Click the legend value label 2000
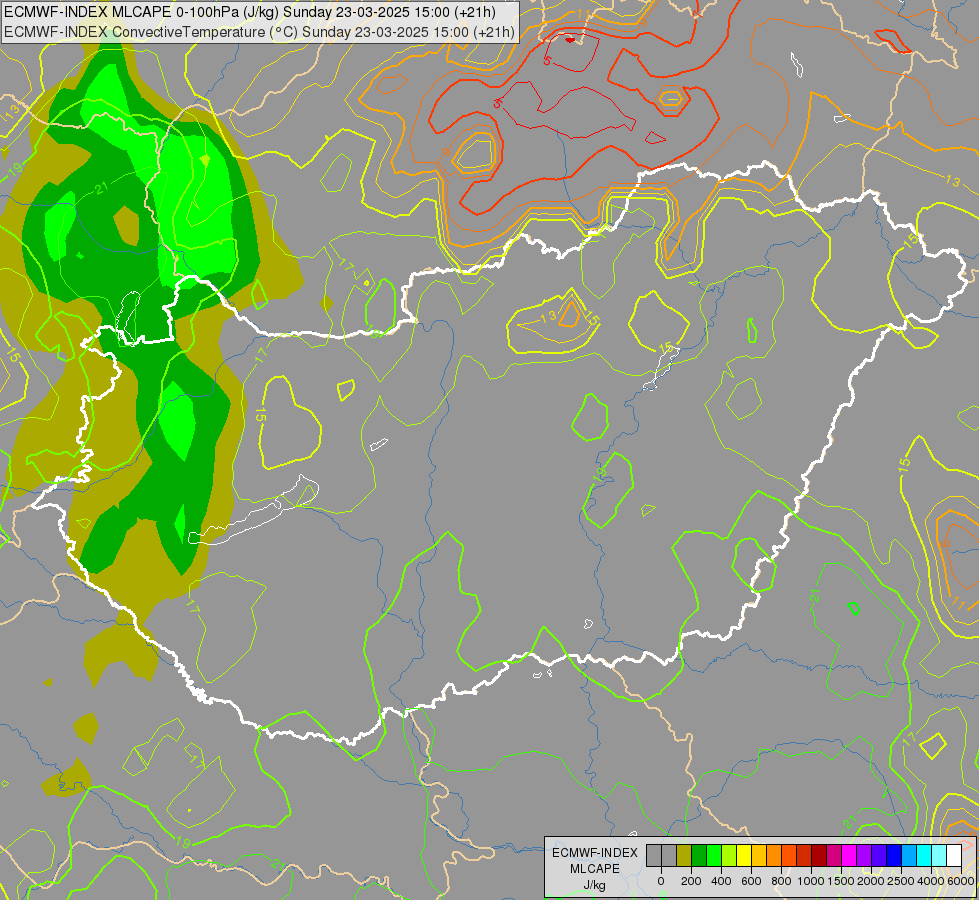979x900 pixels. pyautogui.click(x=871, y=881)
